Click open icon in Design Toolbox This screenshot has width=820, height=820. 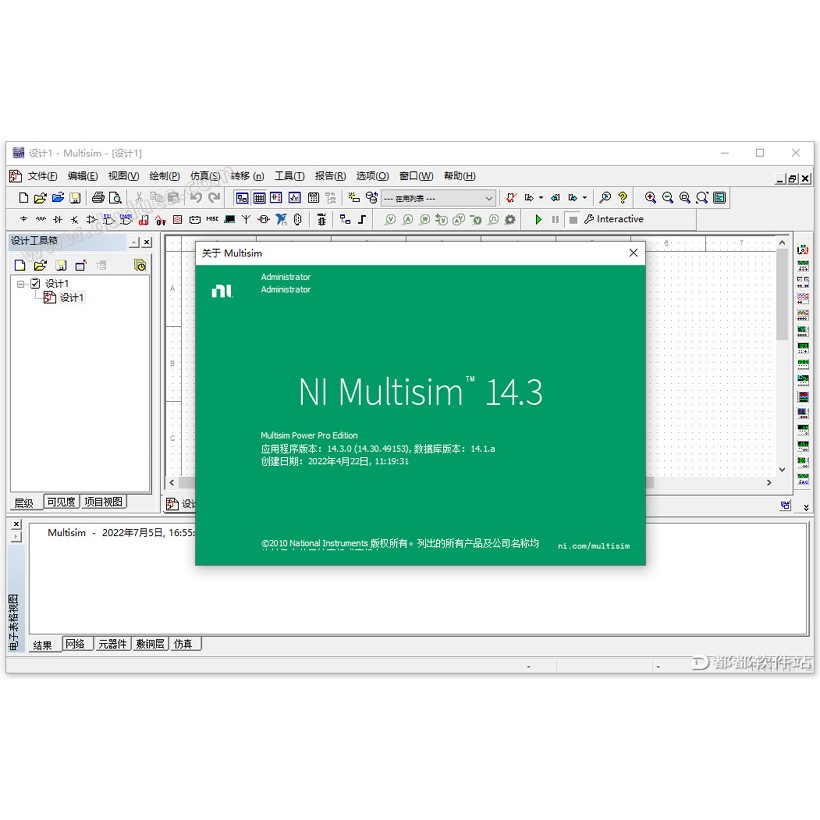40,265
